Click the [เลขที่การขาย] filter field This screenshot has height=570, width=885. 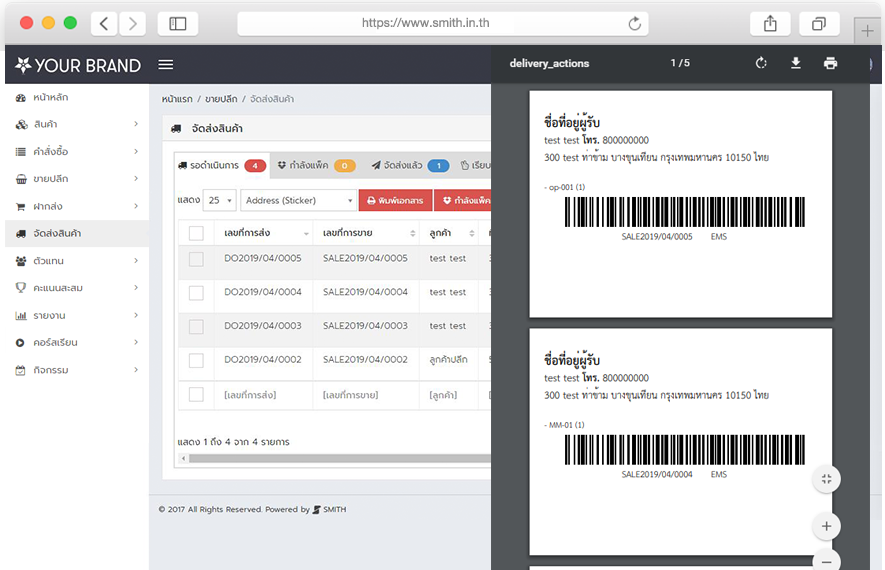tap(366, 395)
